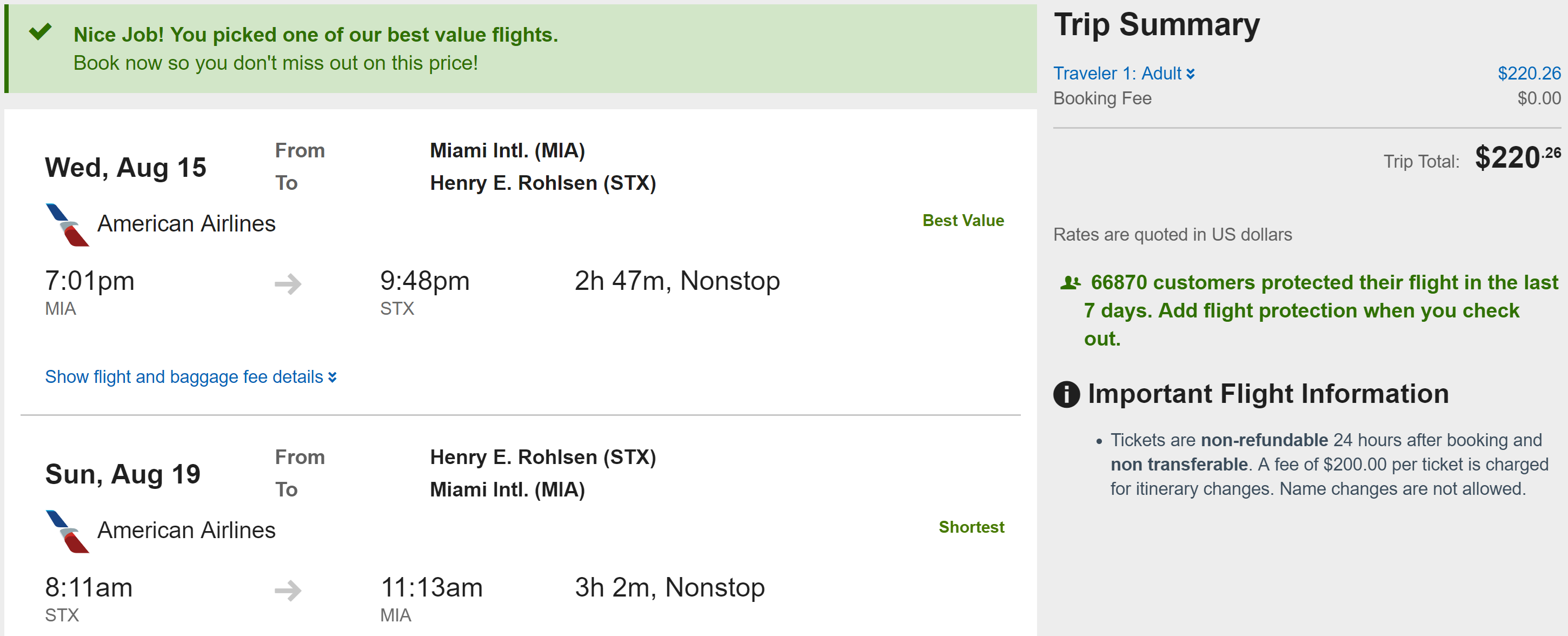The image size is (1568, 636).
Task: Click the 2h 47m, Nonstop duration text
Action: 677,281
